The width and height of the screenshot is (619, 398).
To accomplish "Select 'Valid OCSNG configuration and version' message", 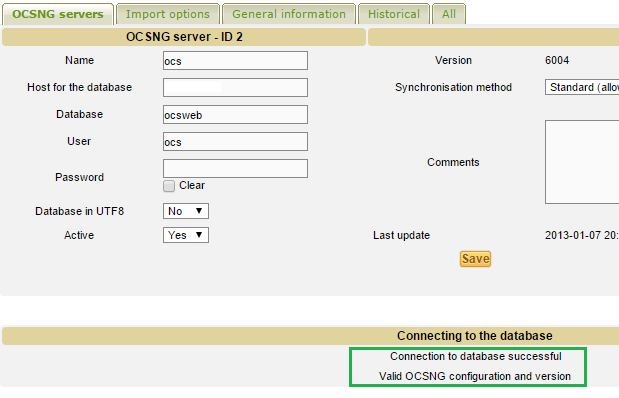I will 475,376.
